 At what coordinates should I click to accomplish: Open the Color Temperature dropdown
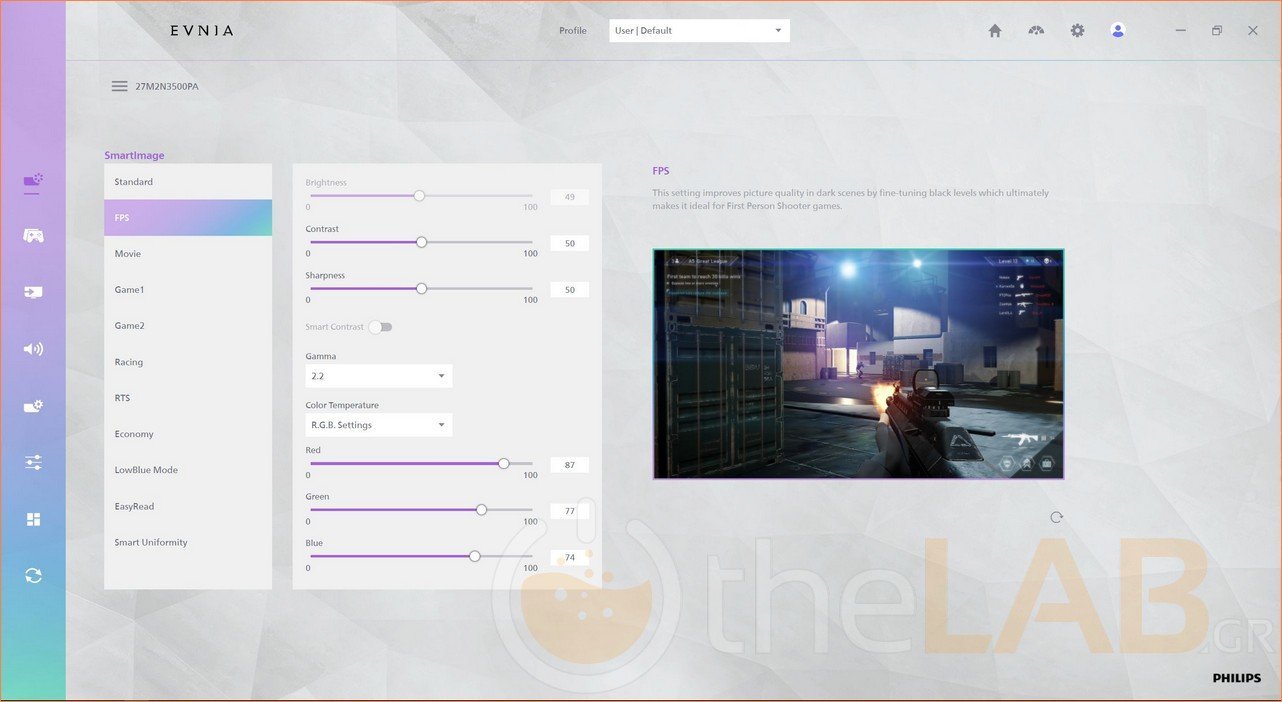coord(379,425)
